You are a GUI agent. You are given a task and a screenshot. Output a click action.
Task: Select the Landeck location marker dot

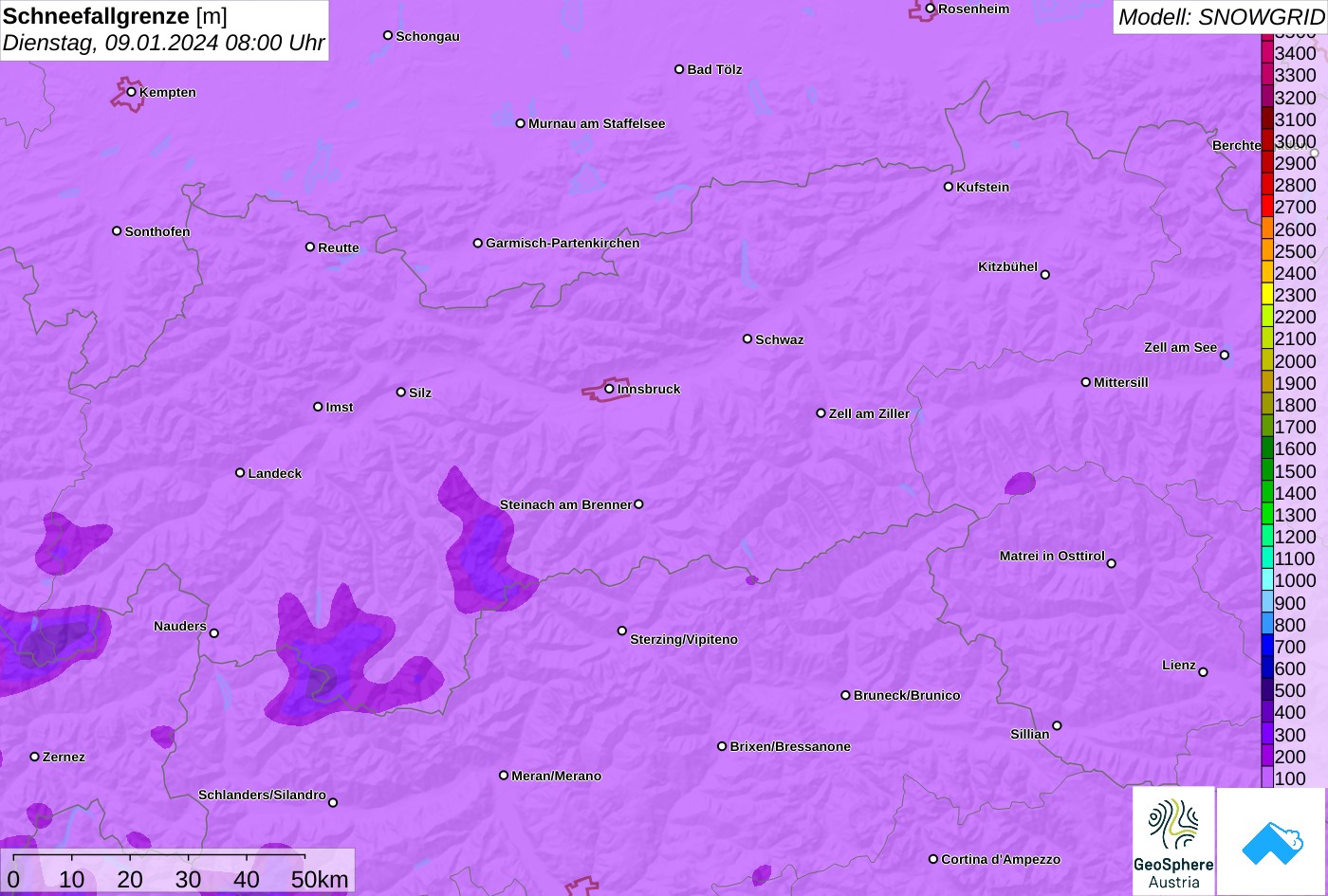(x=240, y=473)
